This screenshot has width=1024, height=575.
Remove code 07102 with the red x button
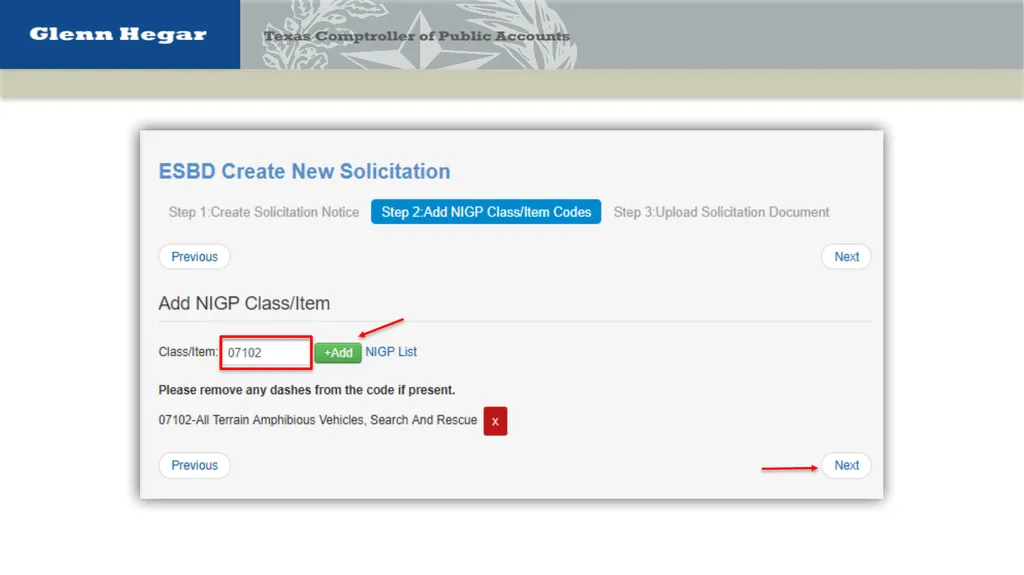[x=495, y=421]
